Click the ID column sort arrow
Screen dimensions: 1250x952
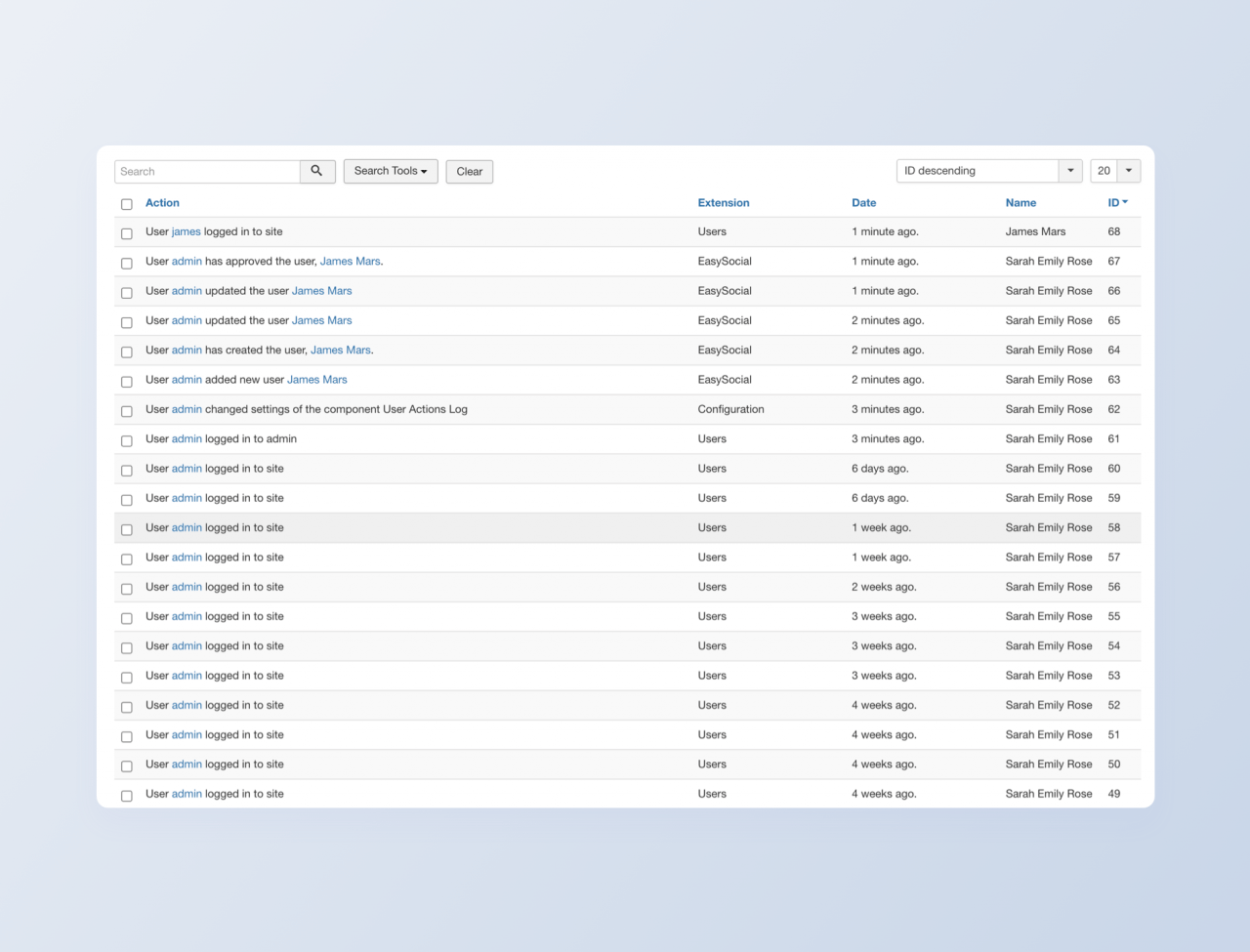point(1125,202)
